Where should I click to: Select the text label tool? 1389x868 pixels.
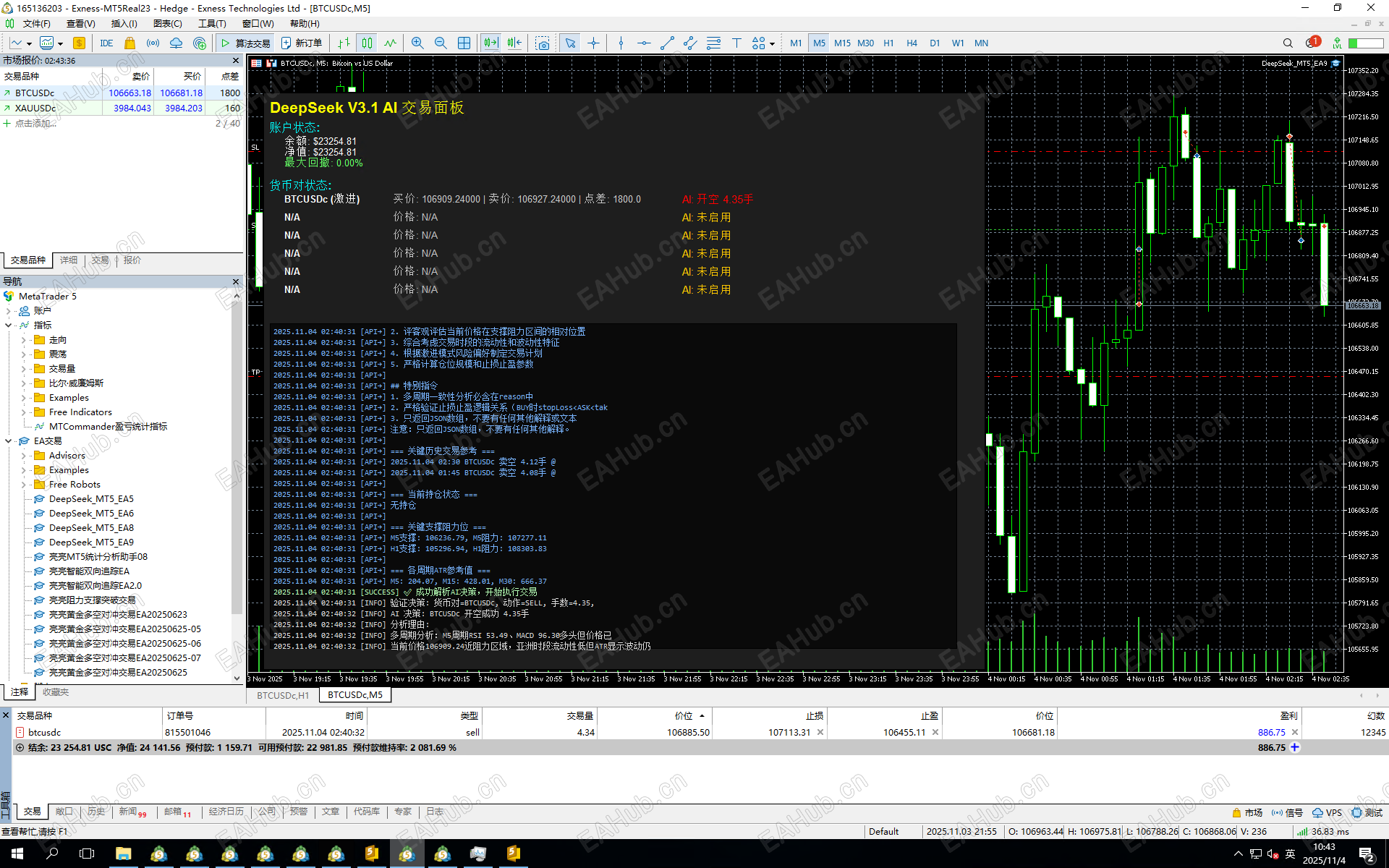[x=736, y=43]
